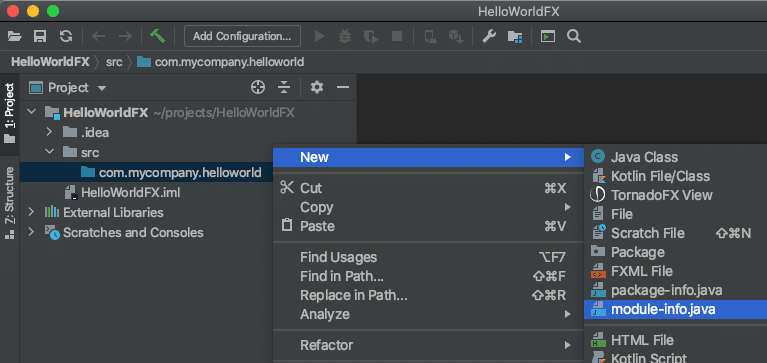Create new FXML File

point(676,272)
